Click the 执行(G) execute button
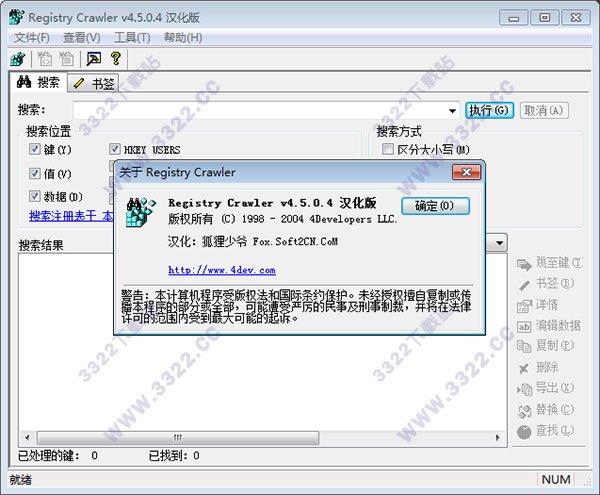 coord(489,111)
